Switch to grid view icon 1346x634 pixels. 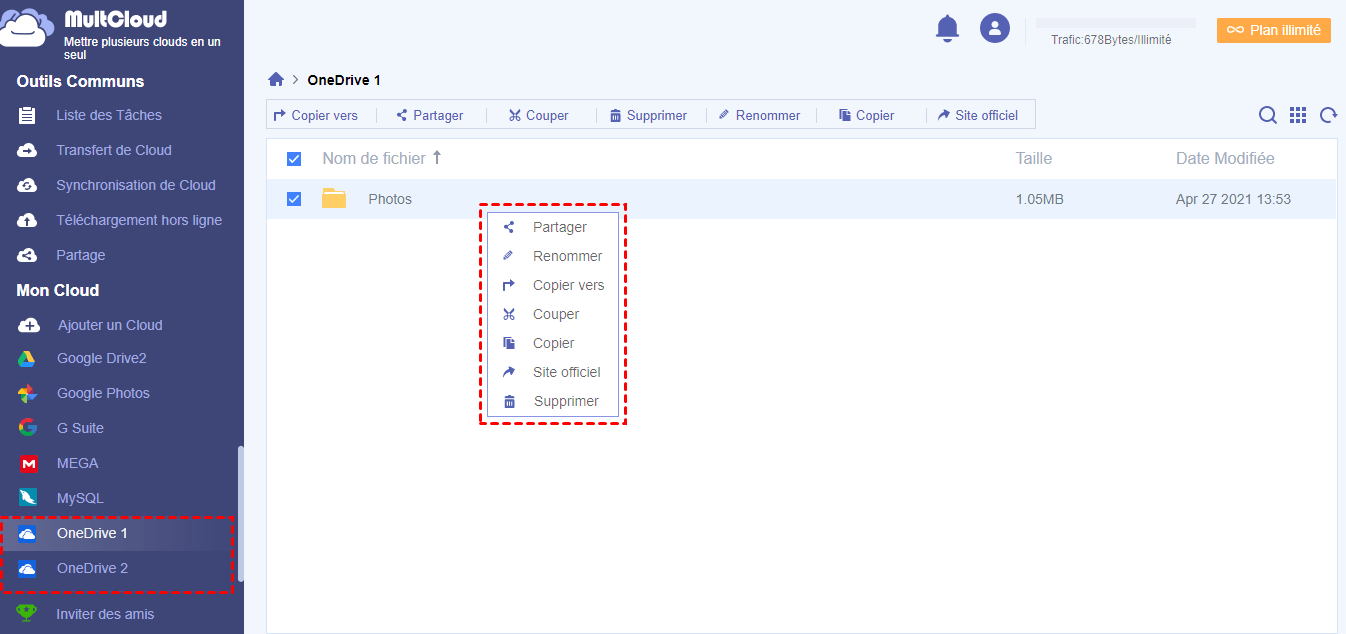(1298, 115)
